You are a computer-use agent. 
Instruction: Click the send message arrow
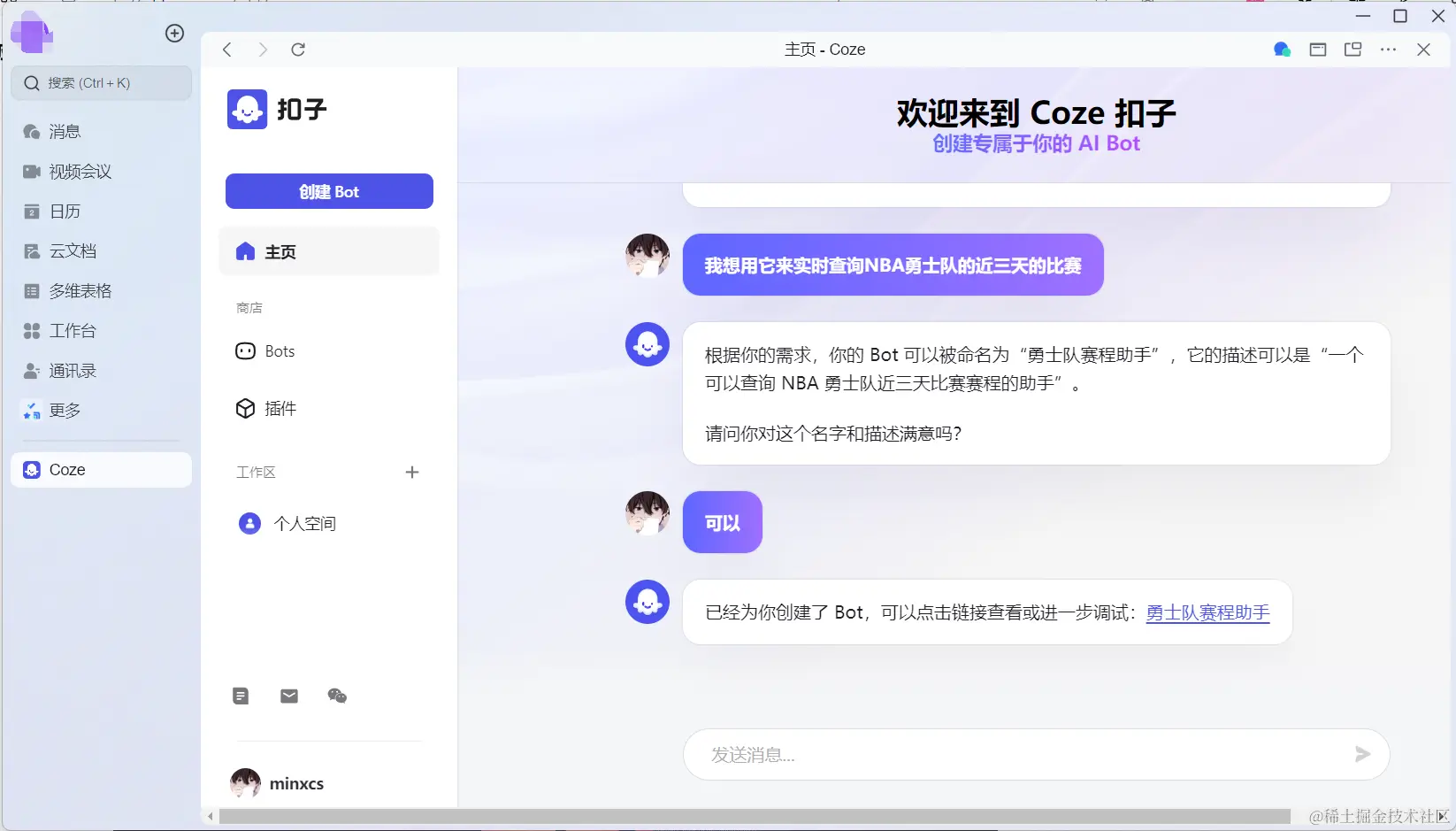click(1362, 754)
